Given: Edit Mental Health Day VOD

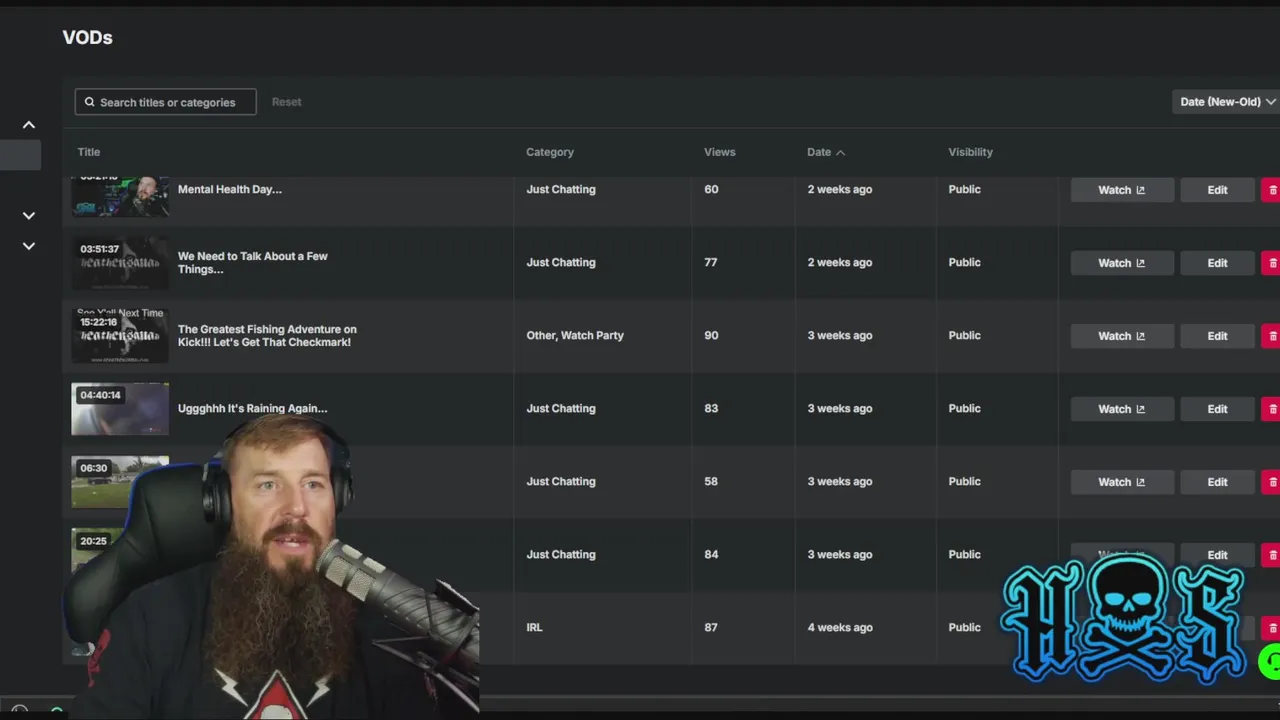Looking at the screenshot, I should pos(1217,190).
